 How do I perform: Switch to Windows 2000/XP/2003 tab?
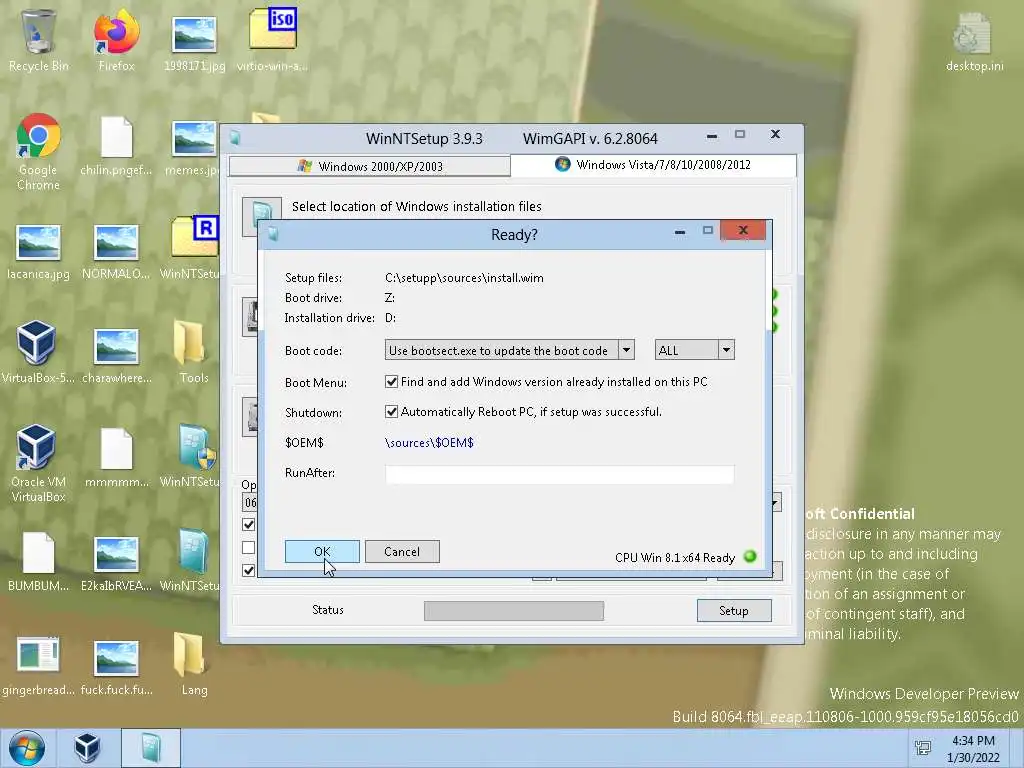pyautogui.click(x=369, y=166)
